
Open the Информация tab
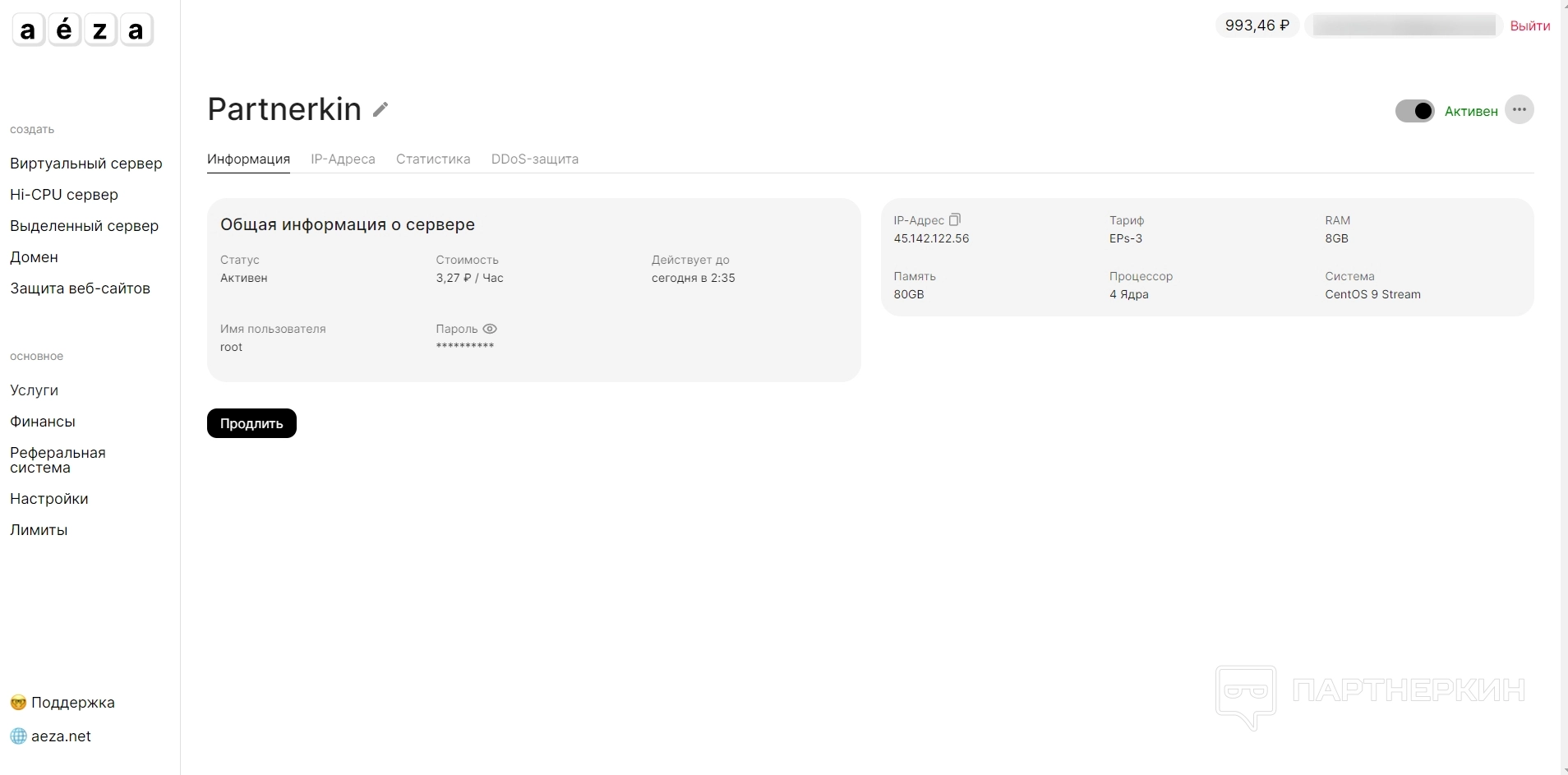pyautogui.click(x=248, y=159)
